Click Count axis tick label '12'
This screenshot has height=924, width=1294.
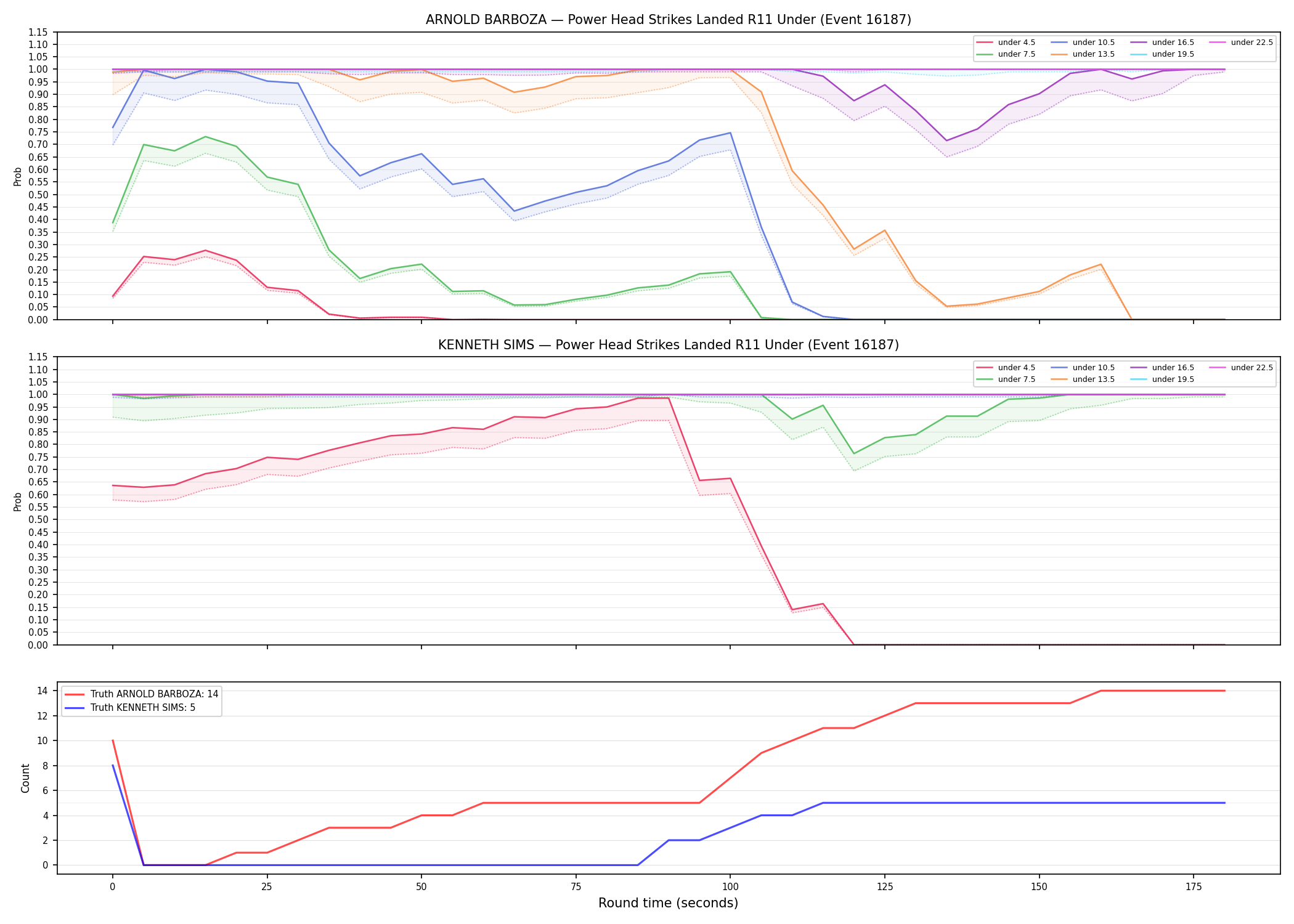coord(42,716)
